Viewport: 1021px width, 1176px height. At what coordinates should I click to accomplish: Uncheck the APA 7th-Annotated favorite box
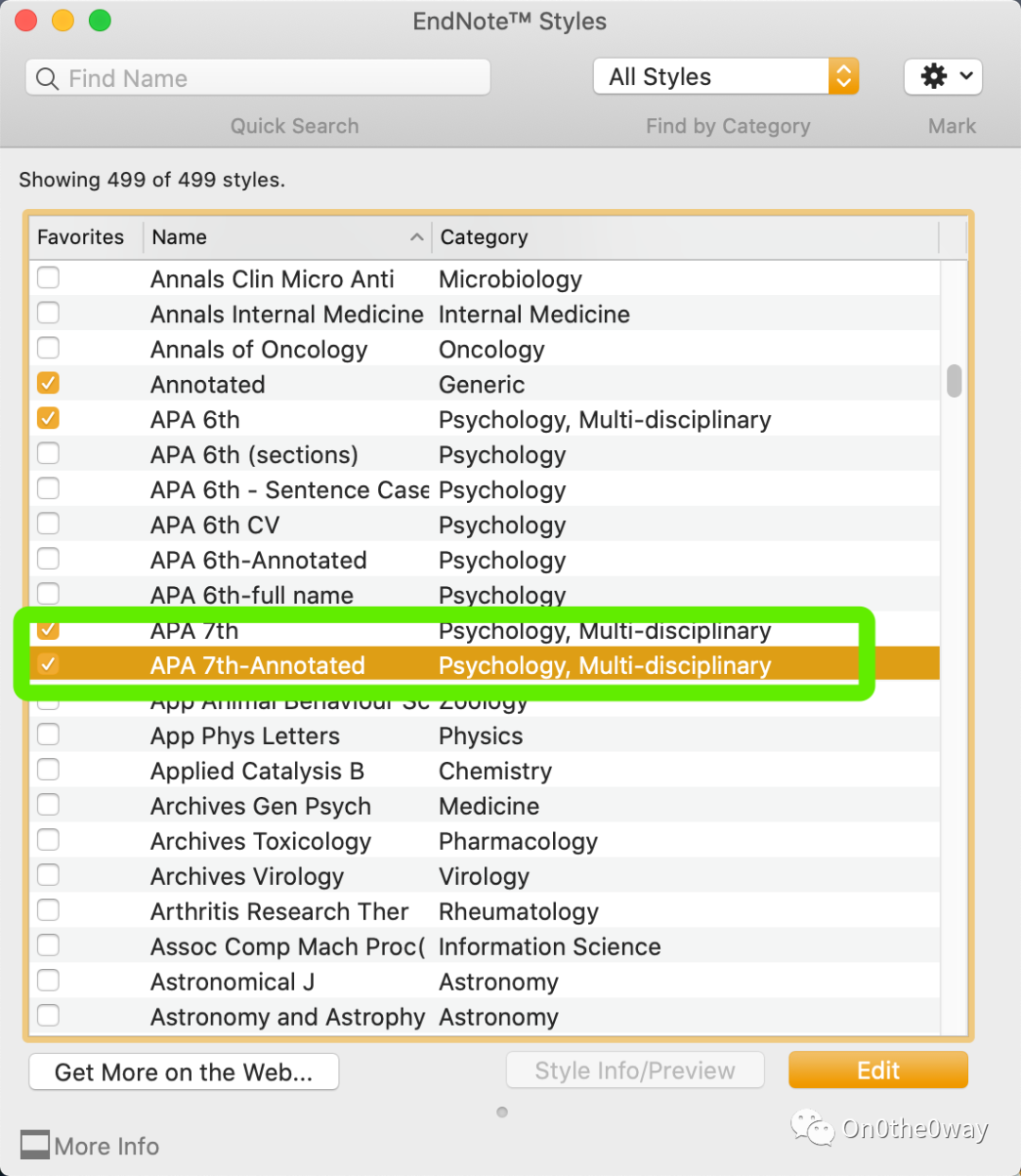click(47, 664)
